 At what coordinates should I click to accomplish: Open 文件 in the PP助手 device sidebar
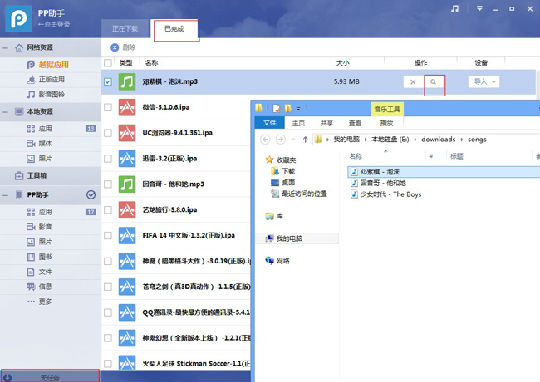45,272
